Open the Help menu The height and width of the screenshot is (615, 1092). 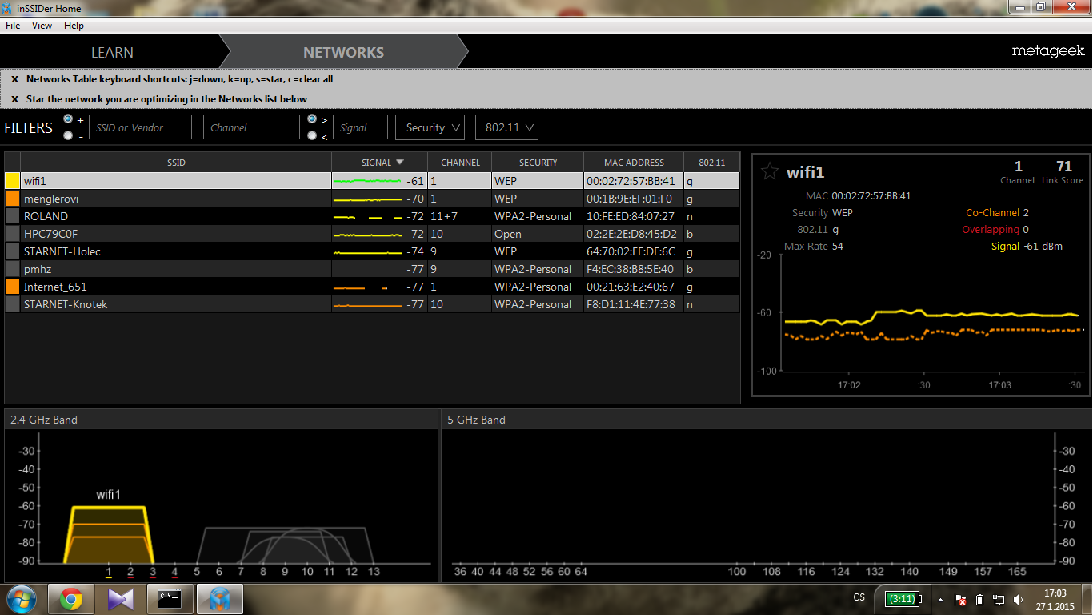coord(74,26)
